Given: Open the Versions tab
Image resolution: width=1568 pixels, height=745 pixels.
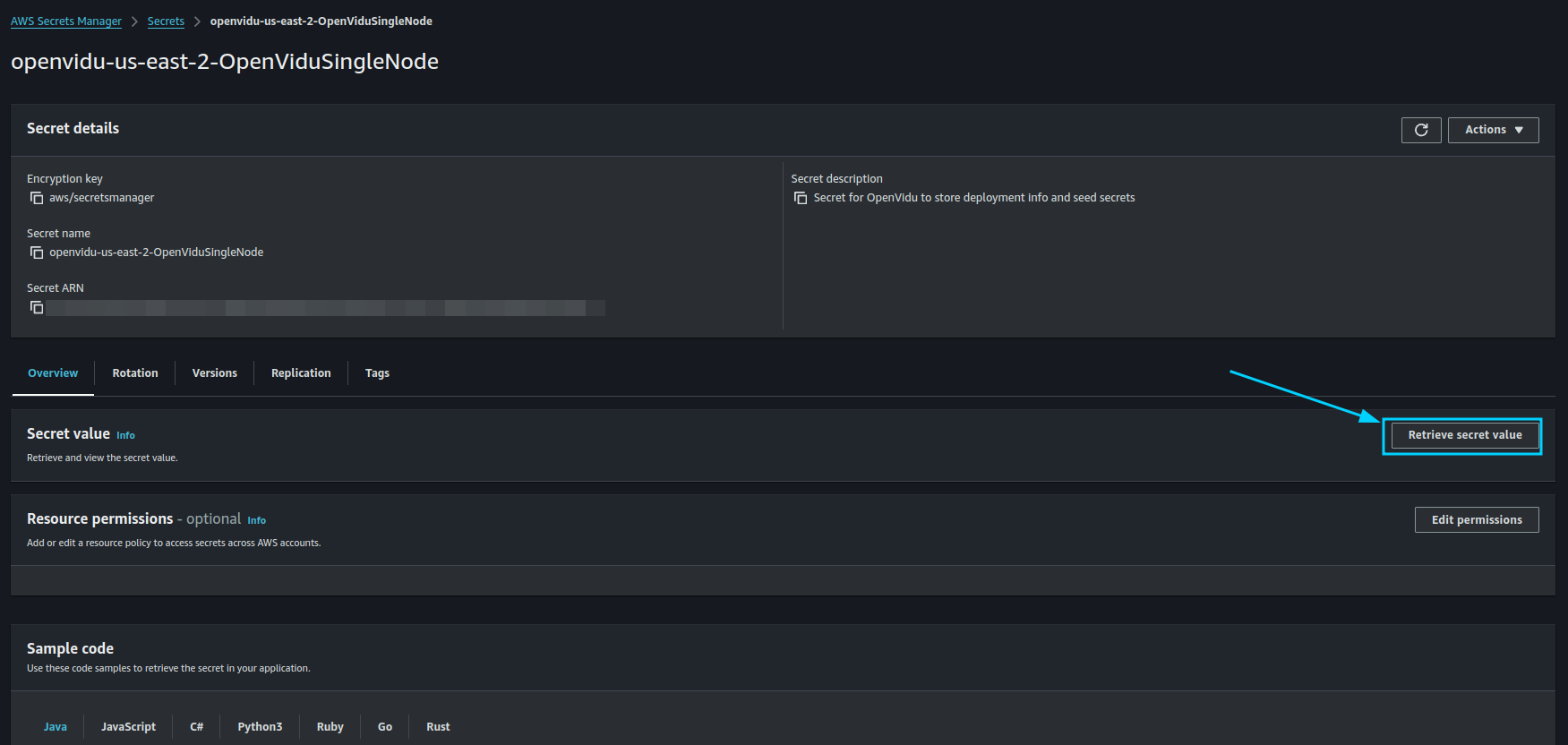Looking at the screenshot, I should 215,373.
